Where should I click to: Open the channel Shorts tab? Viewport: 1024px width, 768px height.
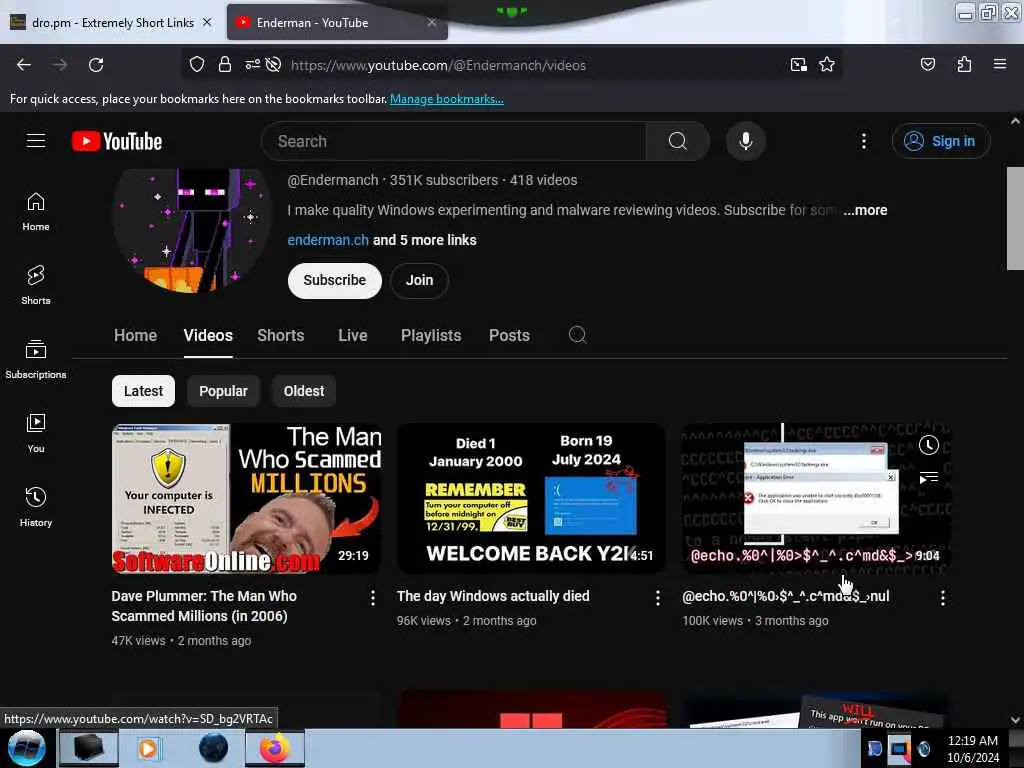point(281,336)
